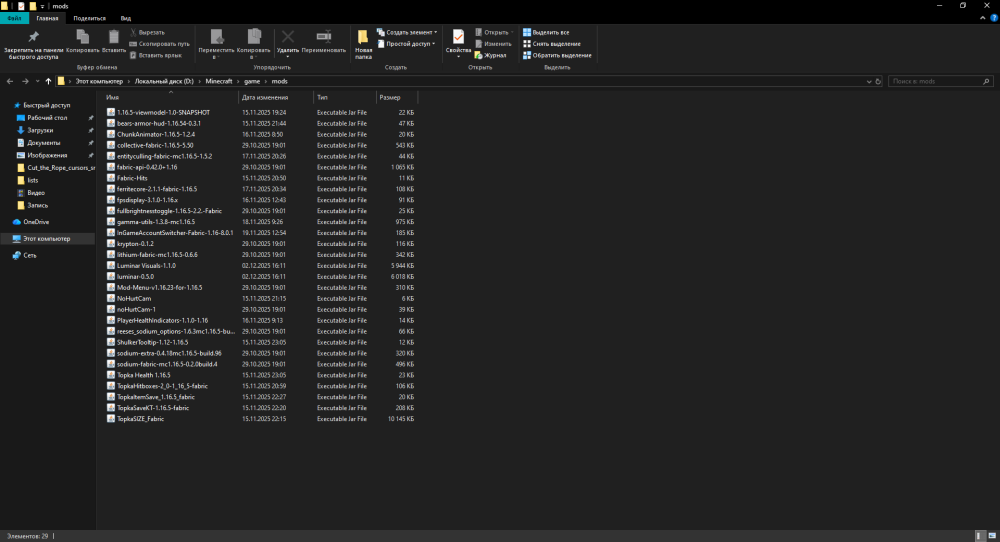This screenshot has height=542, width=1000.
Task: Click Снять выделение
Action: click(552, 44)
